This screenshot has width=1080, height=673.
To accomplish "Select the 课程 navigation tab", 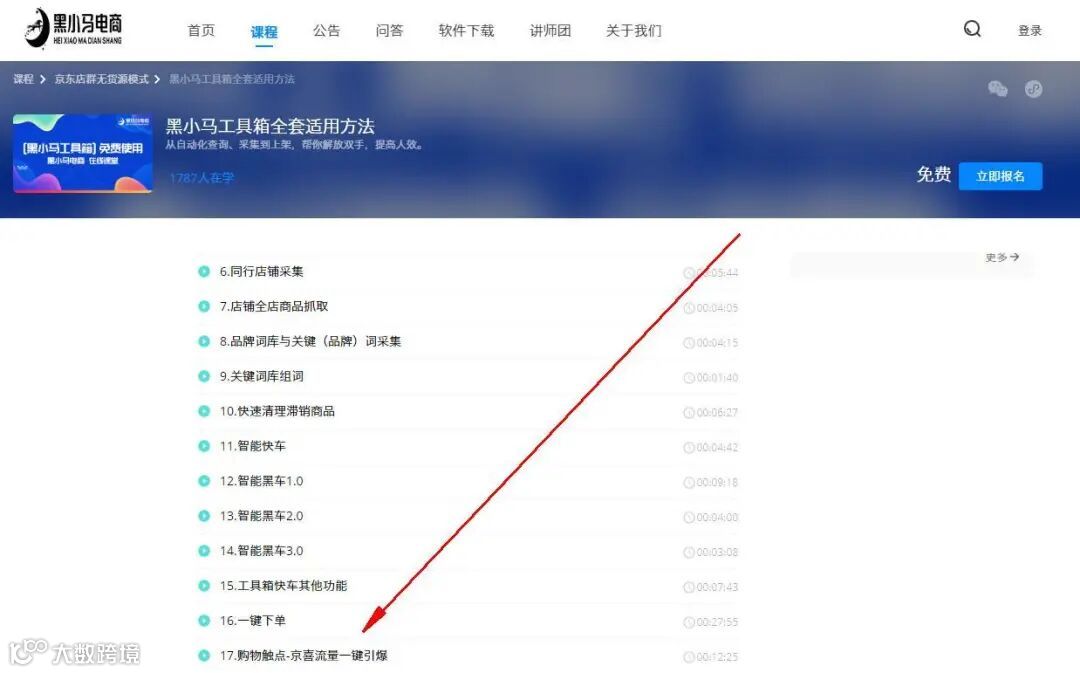I will pyautogui.click(x=264, y=32).
